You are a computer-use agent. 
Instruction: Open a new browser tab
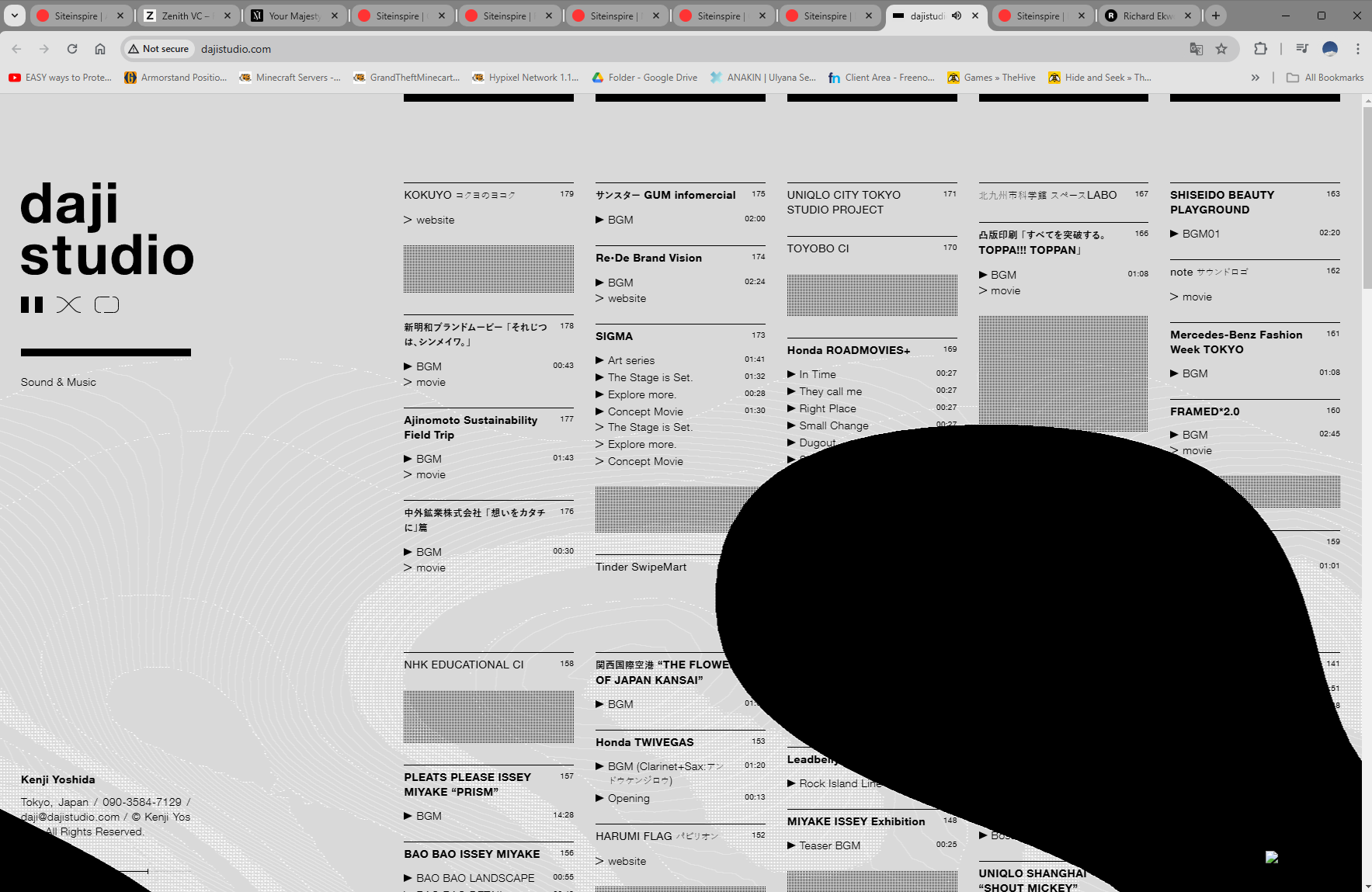1216,16
